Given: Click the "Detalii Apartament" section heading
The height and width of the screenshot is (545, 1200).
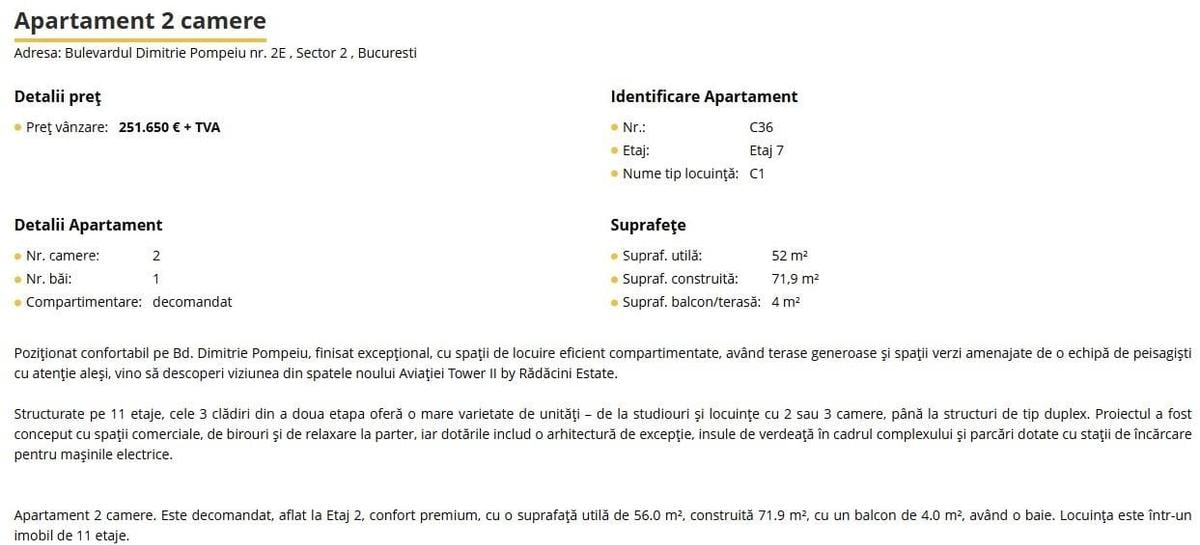Looking at the screenshot, I should (88, 225).
